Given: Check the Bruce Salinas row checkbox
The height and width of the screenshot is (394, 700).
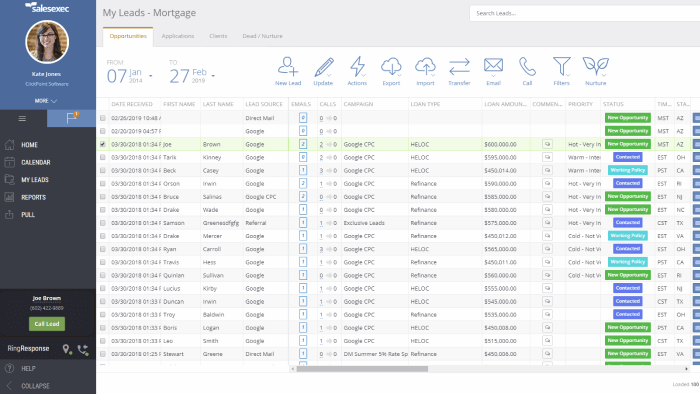Looking at the screenshot, I should coord(103,197).
